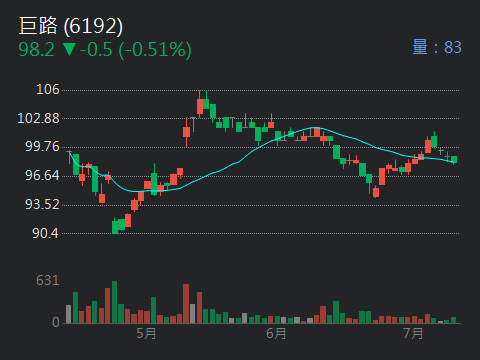Click the 106 price axis label
The height and width of the screenshot is (360, 480).
coord(48,89)
